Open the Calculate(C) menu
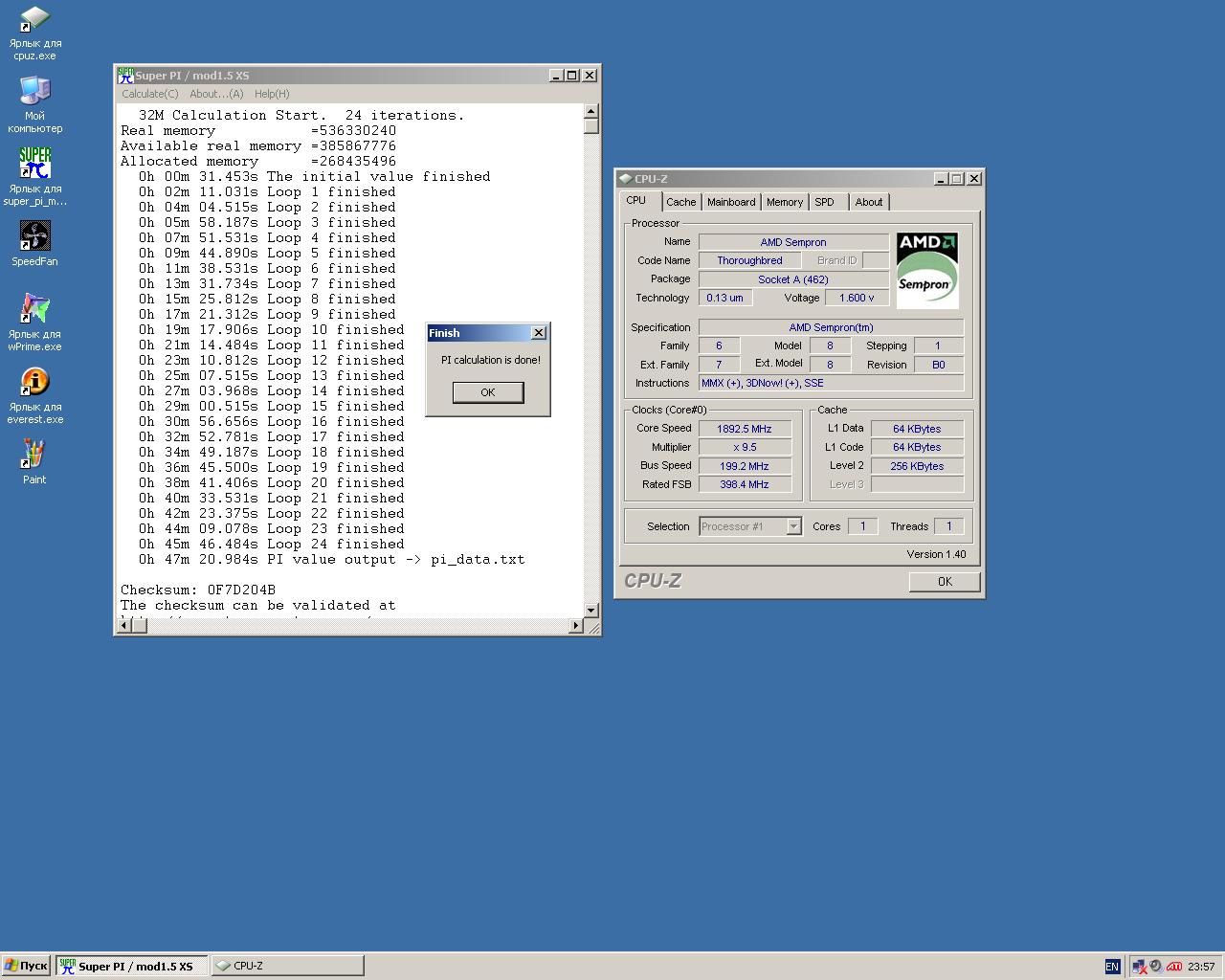The image size is (1225, 980). pyautogui.click(x=150, y=94)
